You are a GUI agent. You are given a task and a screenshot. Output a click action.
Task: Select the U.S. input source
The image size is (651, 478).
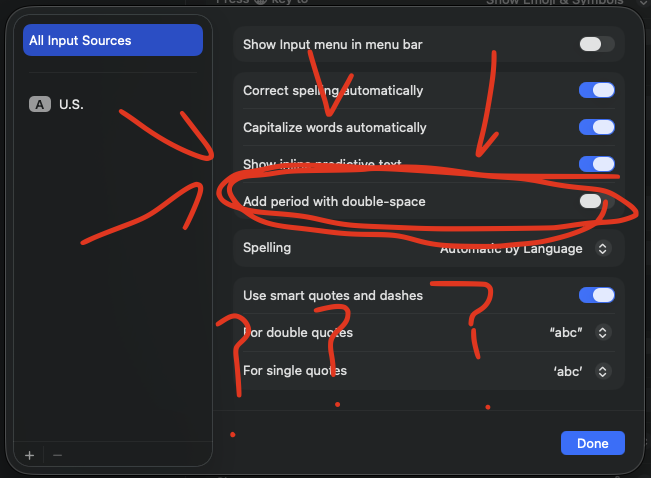coord(113,104)
